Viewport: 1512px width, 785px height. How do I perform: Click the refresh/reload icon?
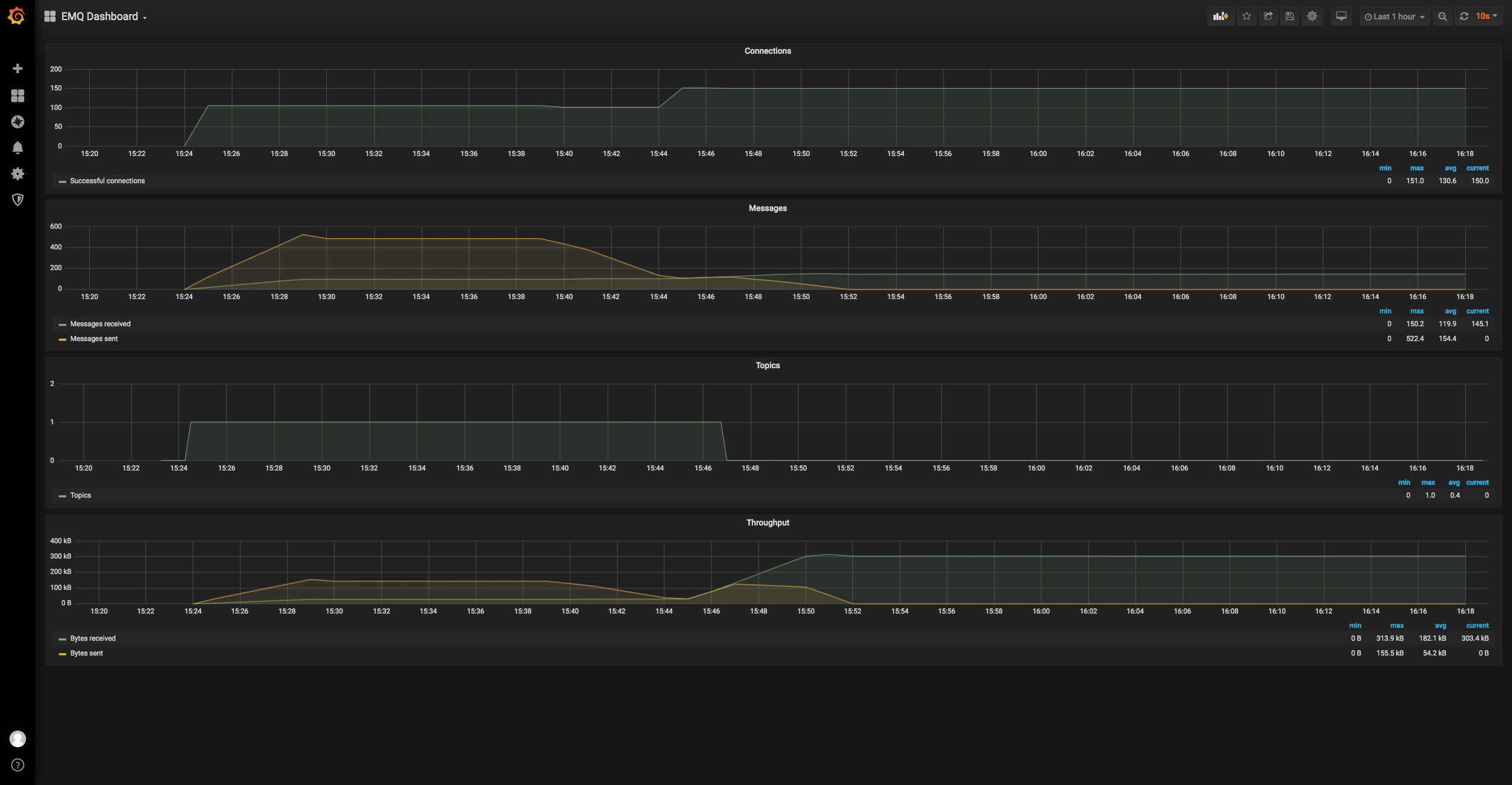pos(1463,16)
